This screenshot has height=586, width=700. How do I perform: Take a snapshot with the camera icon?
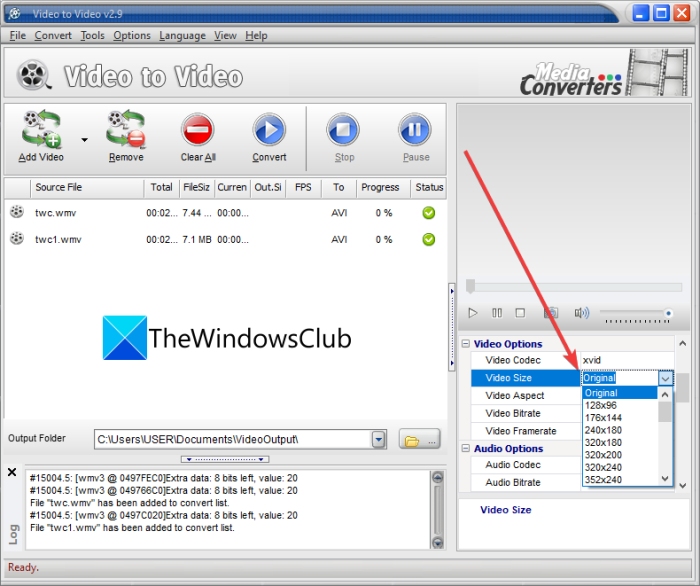(x=551, y=313)
